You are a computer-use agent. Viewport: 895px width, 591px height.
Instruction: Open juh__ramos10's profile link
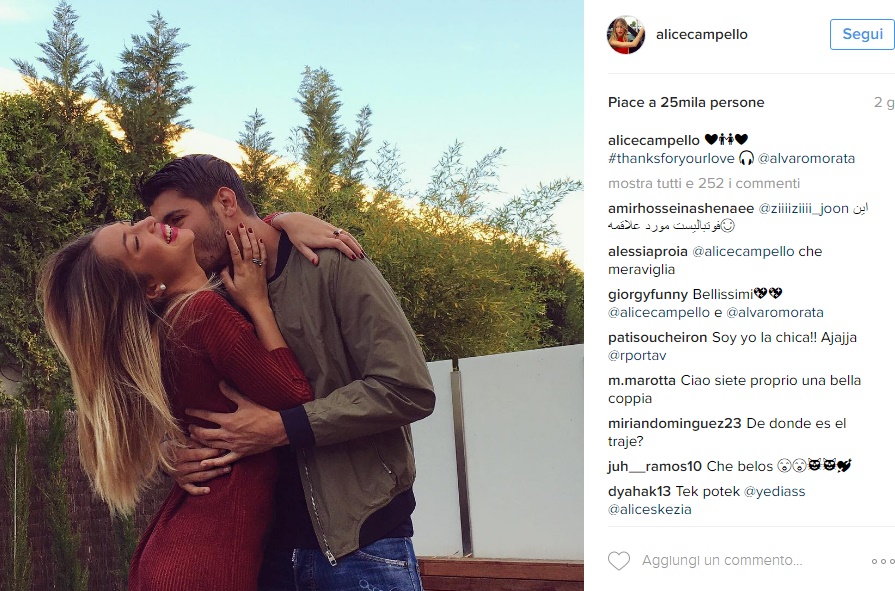coord(655,467)
